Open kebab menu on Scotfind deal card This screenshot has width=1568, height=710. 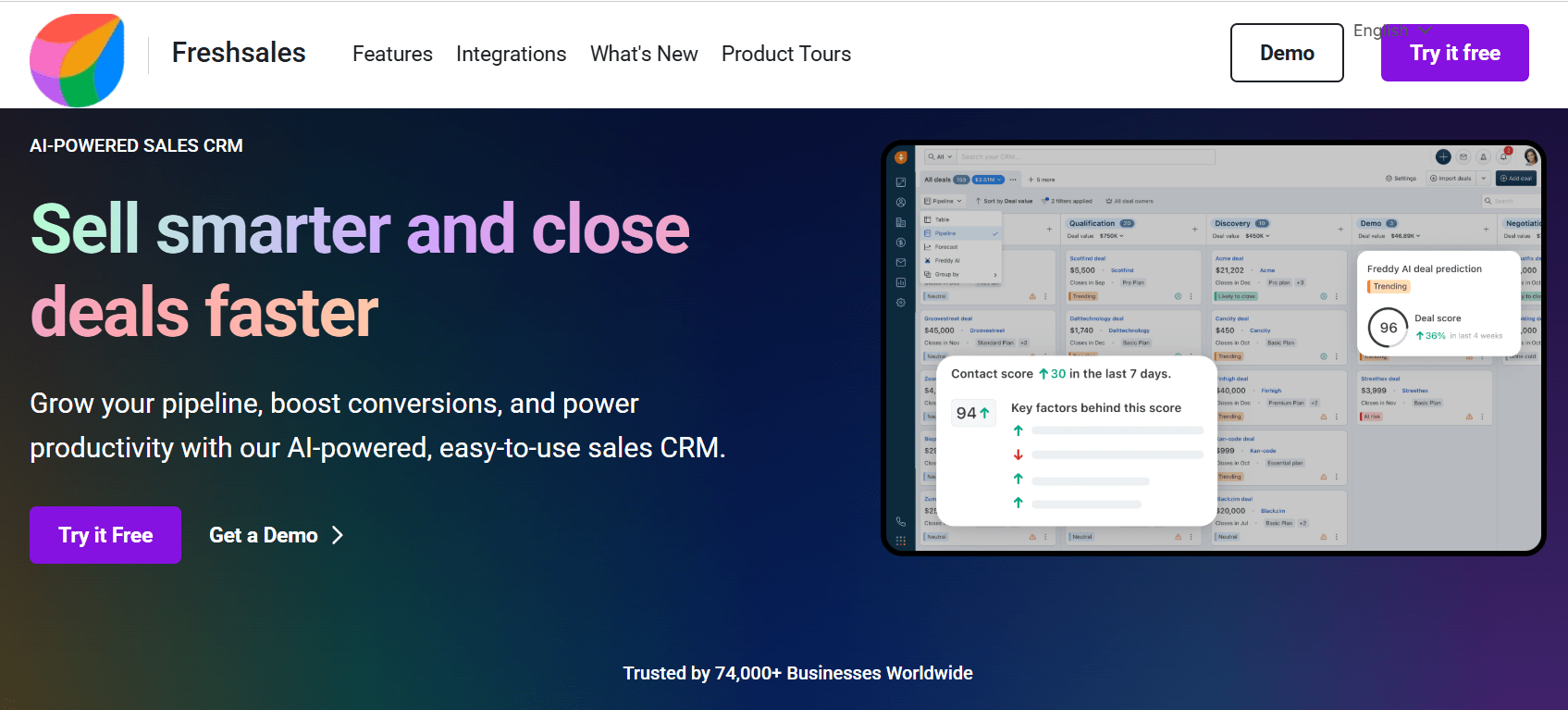pos(1191,296)
